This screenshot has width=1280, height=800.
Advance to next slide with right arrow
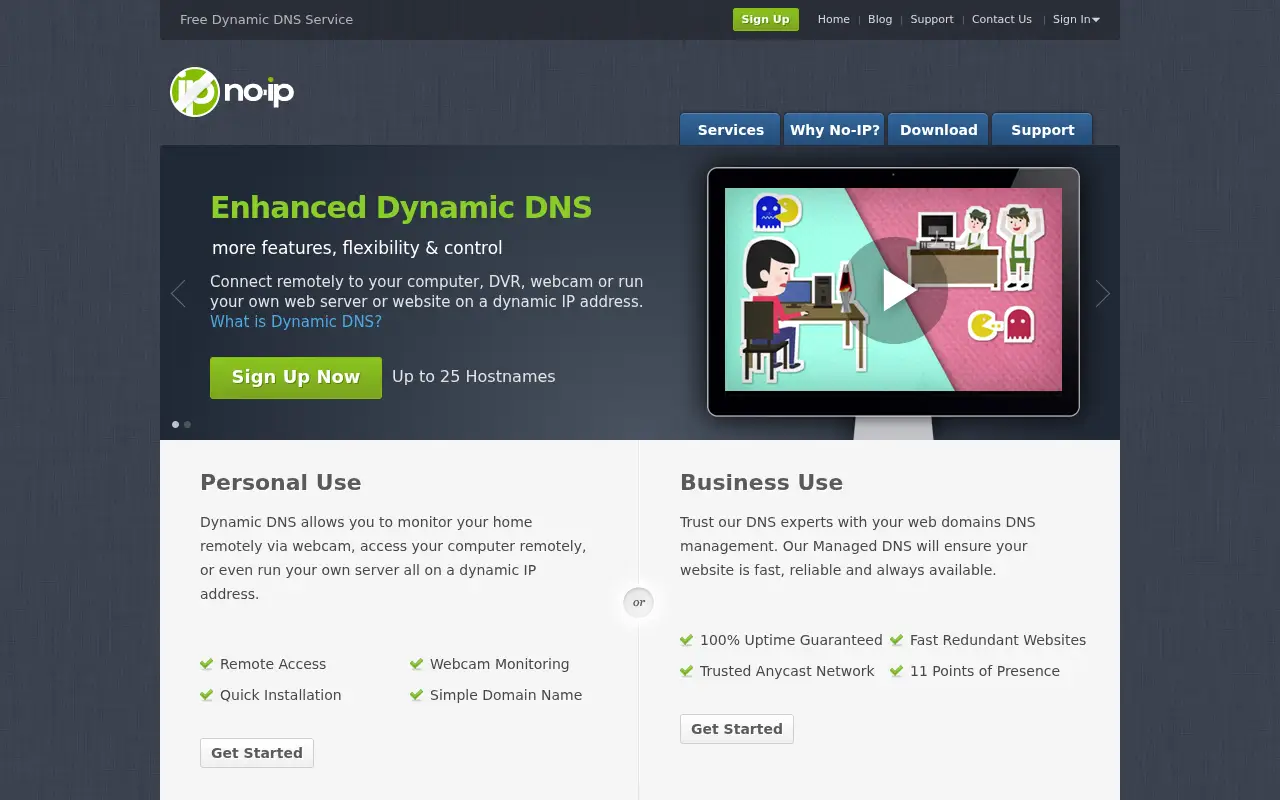coord(1102,293)
